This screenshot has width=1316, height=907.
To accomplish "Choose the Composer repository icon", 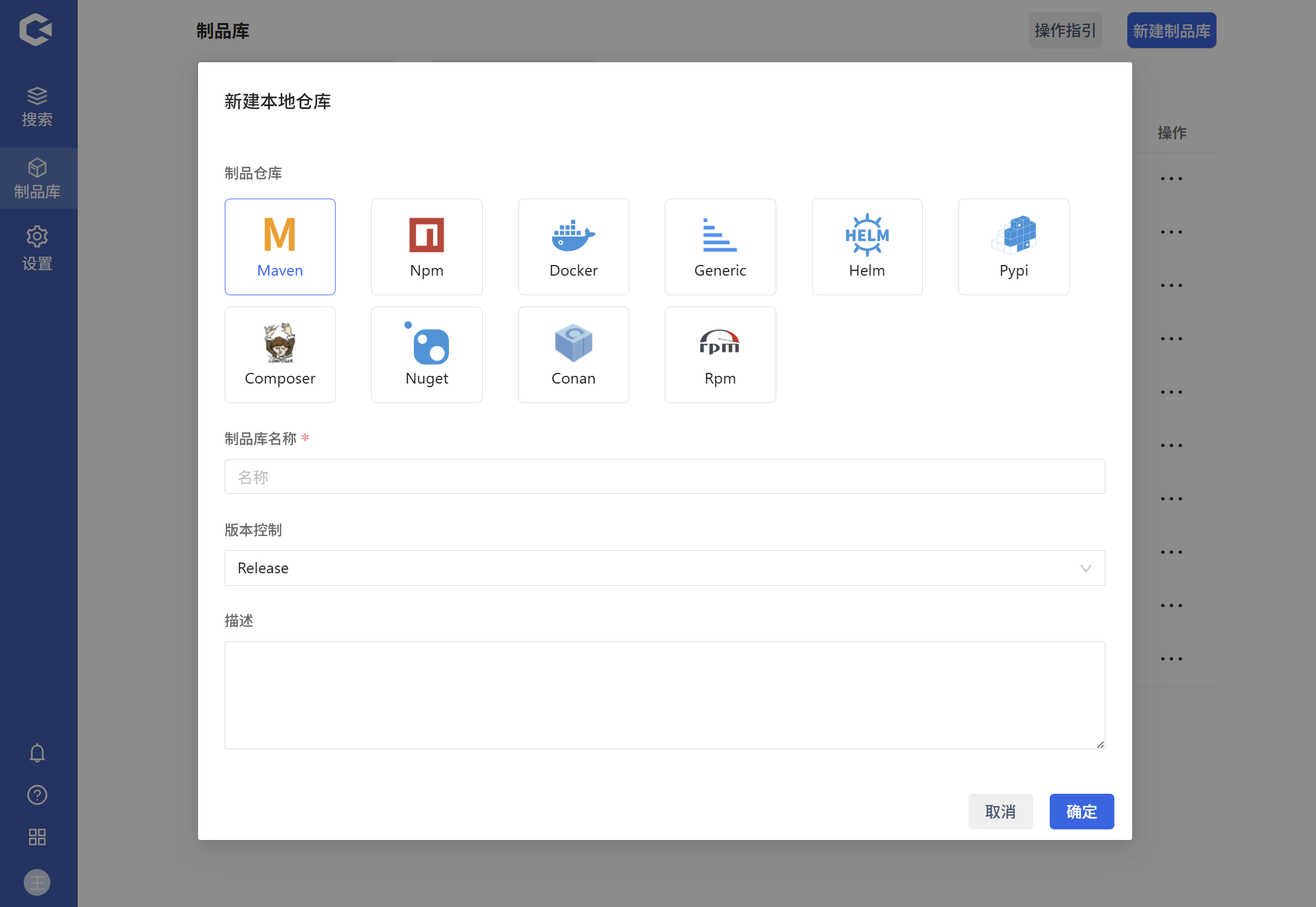I will 280,355.
